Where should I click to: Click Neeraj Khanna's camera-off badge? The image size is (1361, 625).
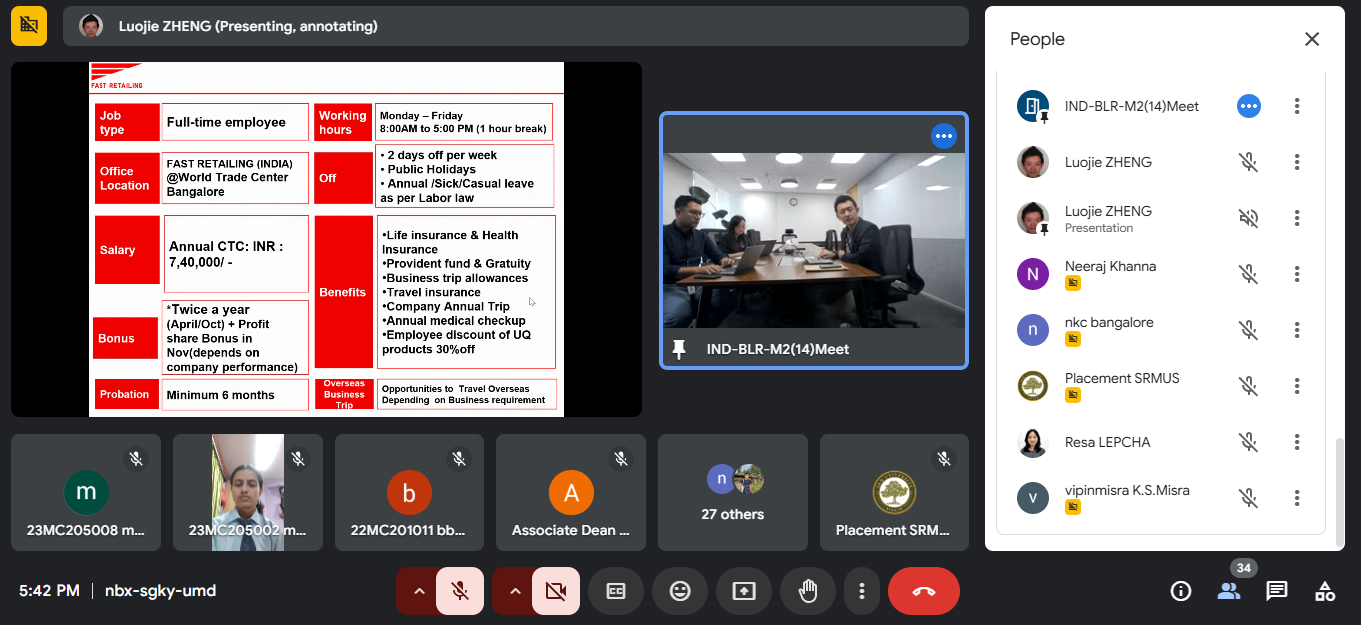[x=1073, y=283]
